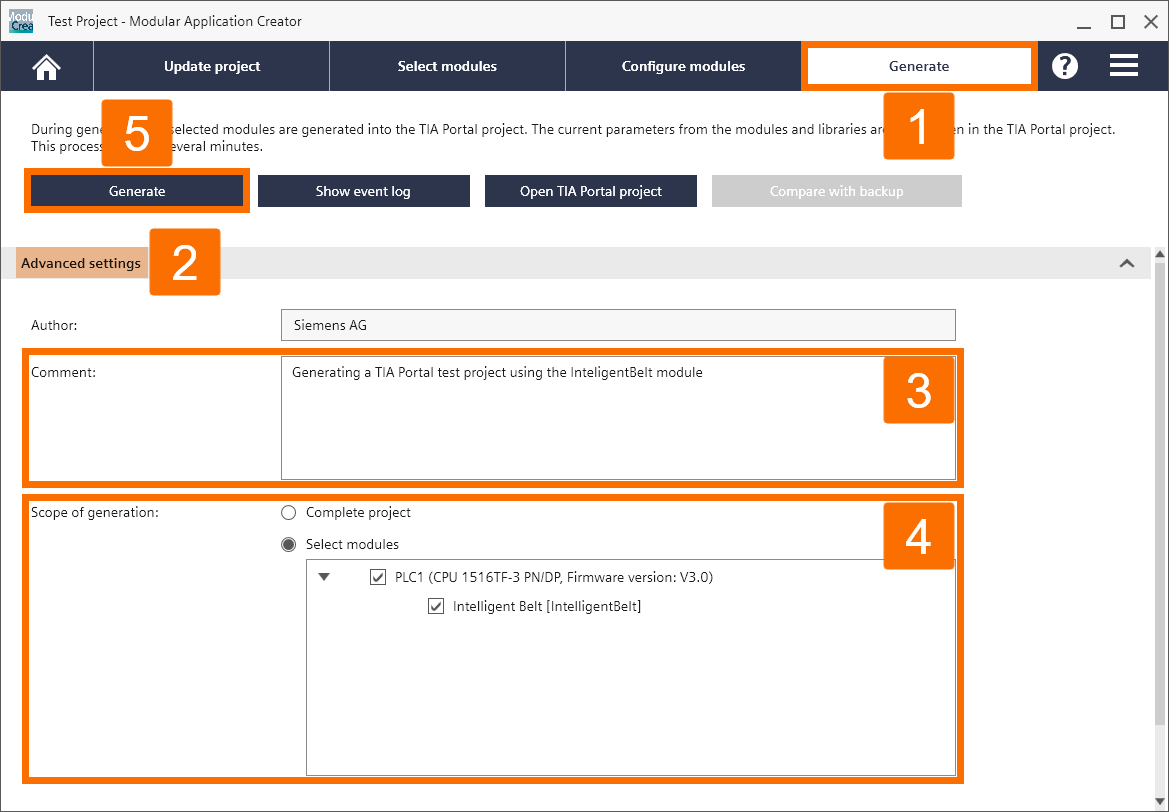The image size is (1169, 812).
Task: Switch to the Update project tab
Action: point(211,66)
